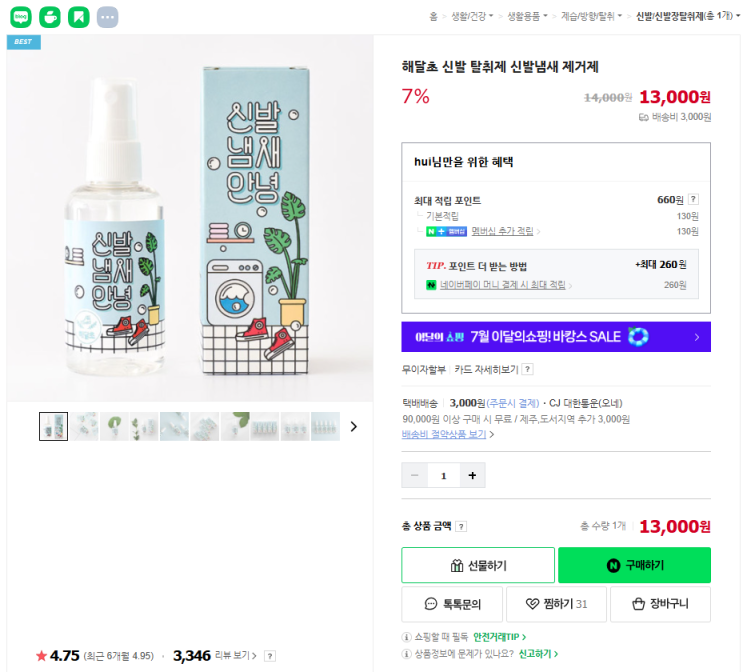
Task: Open more sharing options ellipsis icon
Action: tap(107, 17)
